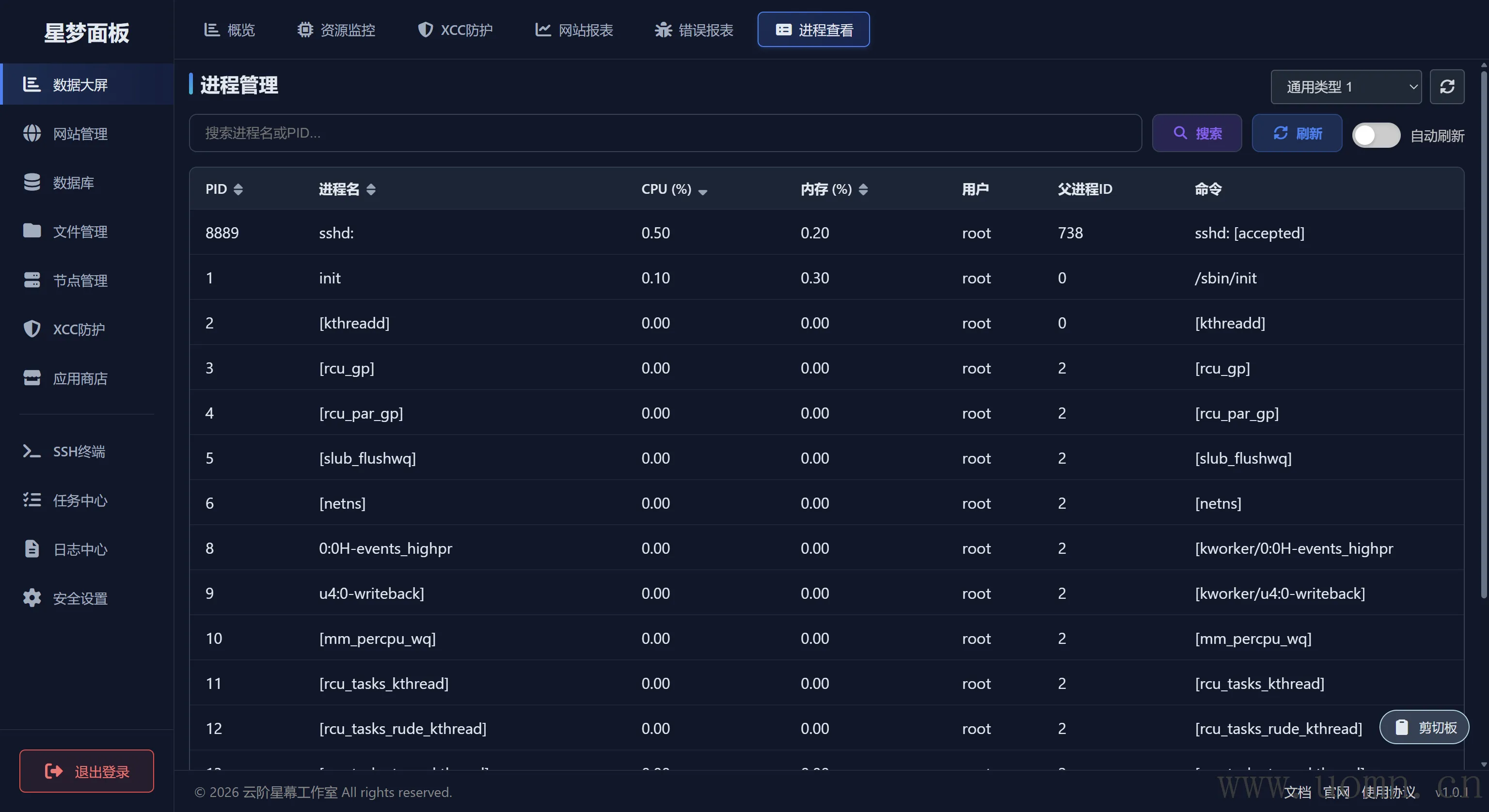1489x812 pixels.
Task: Sort the 进程名 column
Action: (370, 189)
